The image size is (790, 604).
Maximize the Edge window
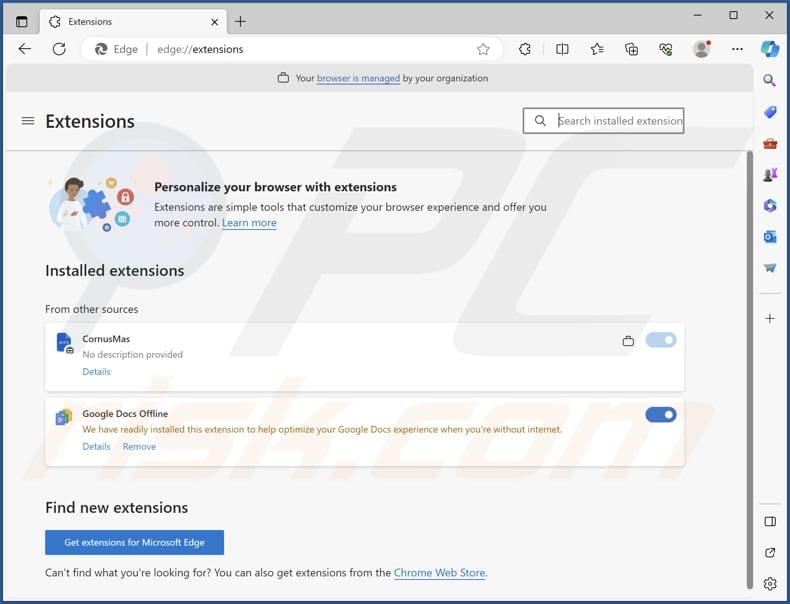[x=734, y=15]
